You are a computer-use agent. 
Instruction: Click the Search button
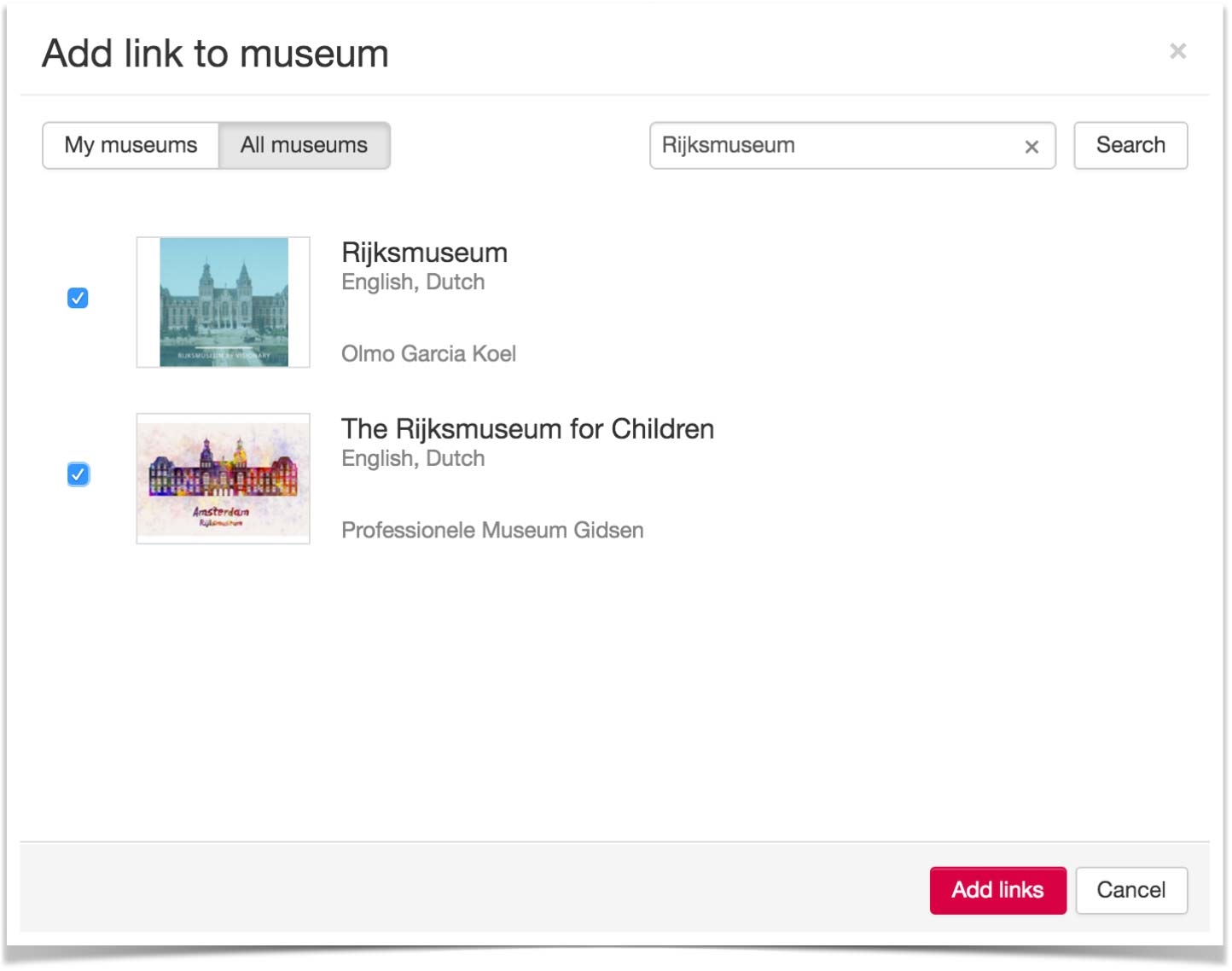[1130, 145]
